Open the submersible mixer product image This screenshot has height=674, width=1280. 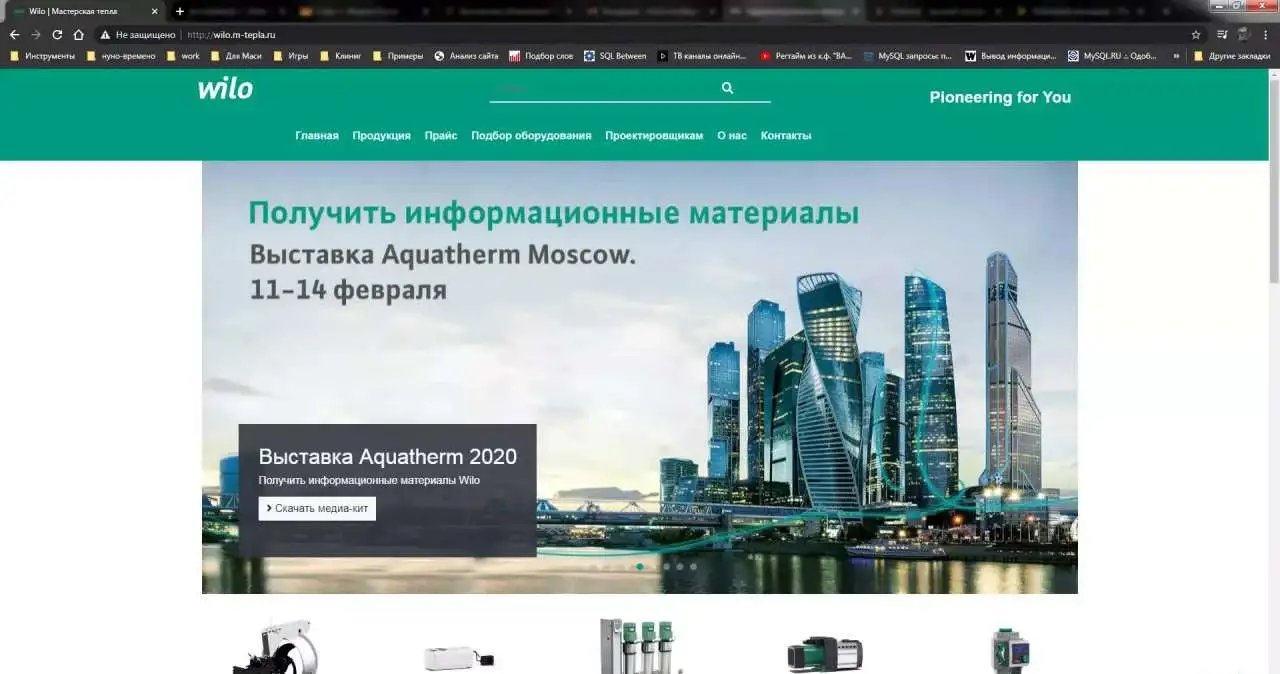click(274, 646)
